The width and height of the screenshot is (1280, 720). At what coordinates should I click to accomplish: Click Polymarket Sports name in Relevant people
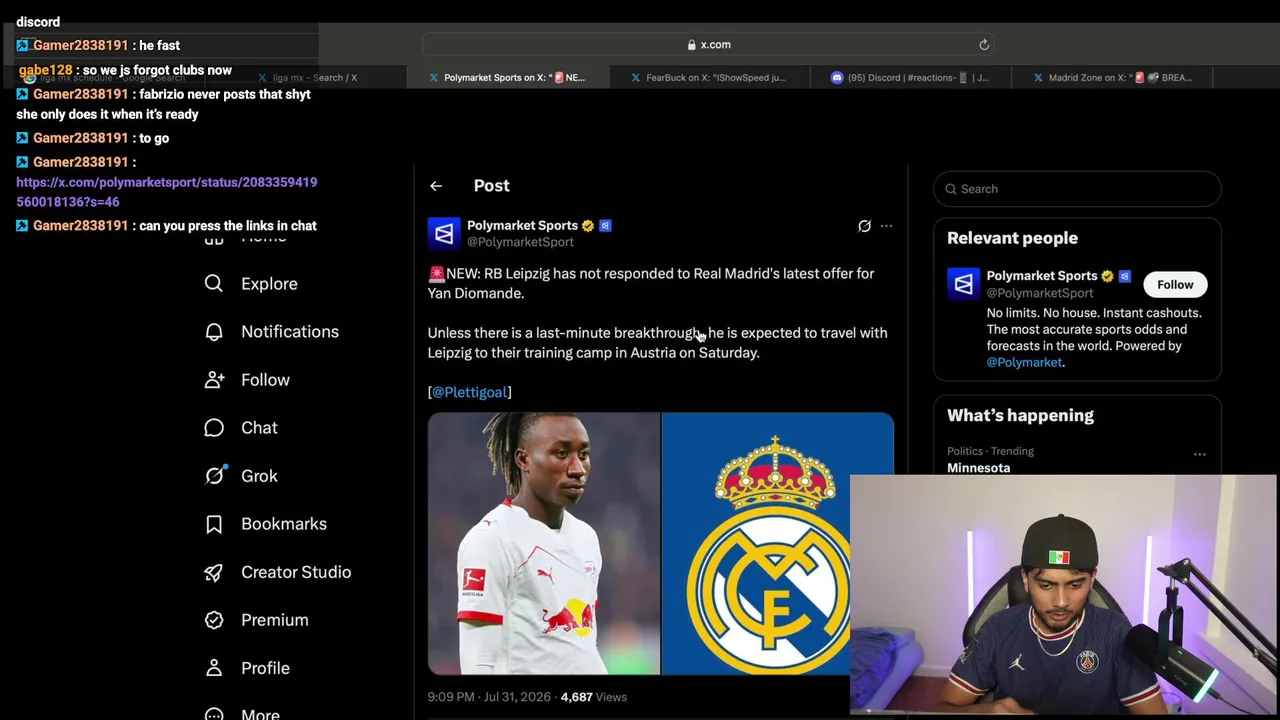click(1042, 276)
